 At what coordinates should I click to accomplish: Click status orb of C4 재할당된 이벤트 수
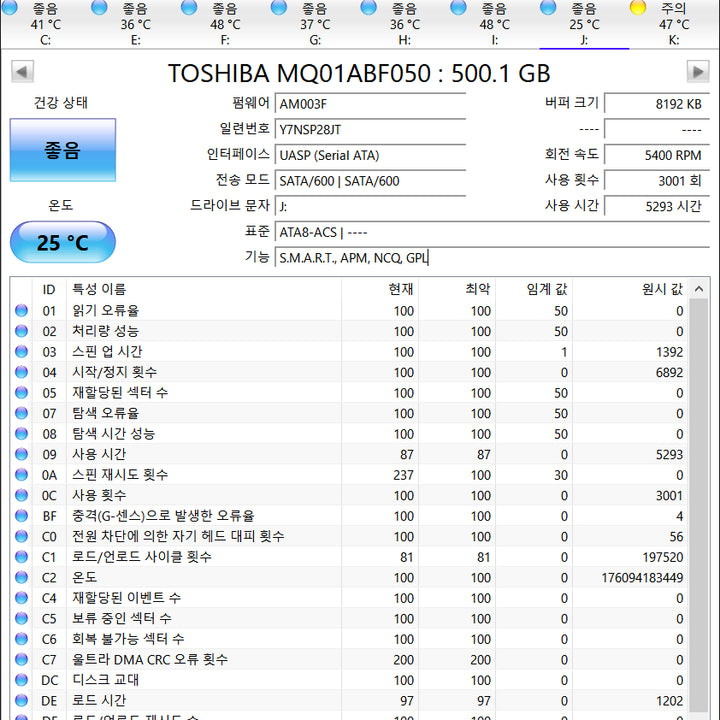(x=22, y=597)
